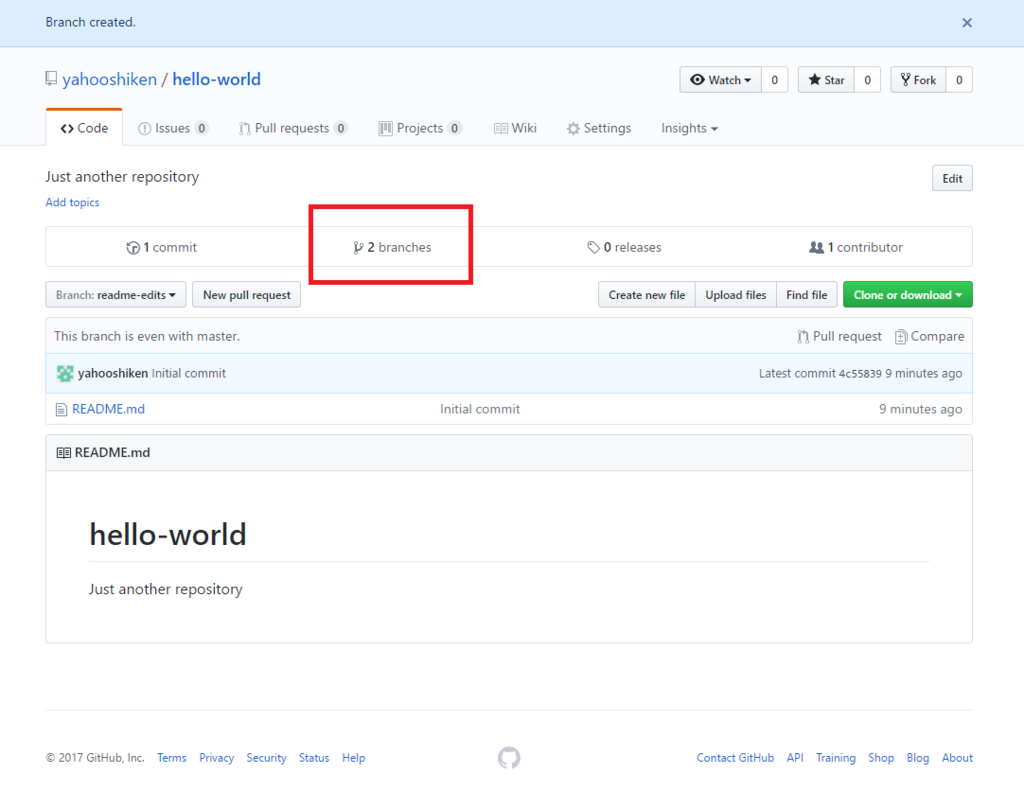This screenshot has width=1024, height=791.
Task: Dismiss the 'Branch created' banner
Action: 967,23
